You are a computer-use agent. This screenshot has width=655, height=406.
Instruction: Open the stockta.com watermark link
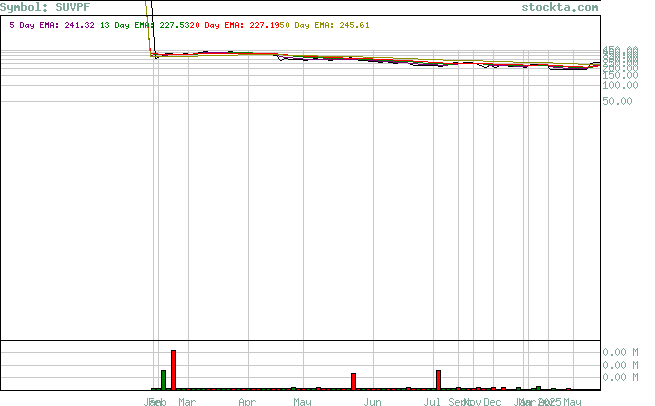[x=560, y=7]
